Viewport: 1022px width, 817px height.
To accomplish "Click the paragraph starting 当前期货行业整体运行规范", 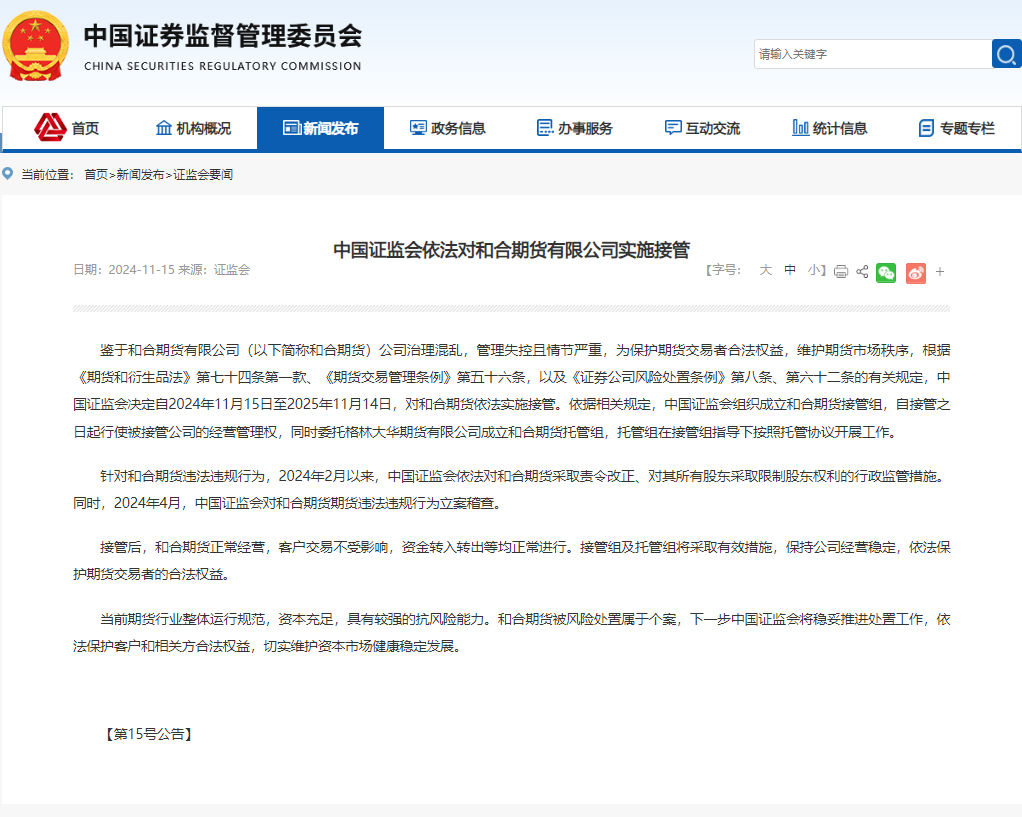I will pyautogui.click(x=512, y=632).
